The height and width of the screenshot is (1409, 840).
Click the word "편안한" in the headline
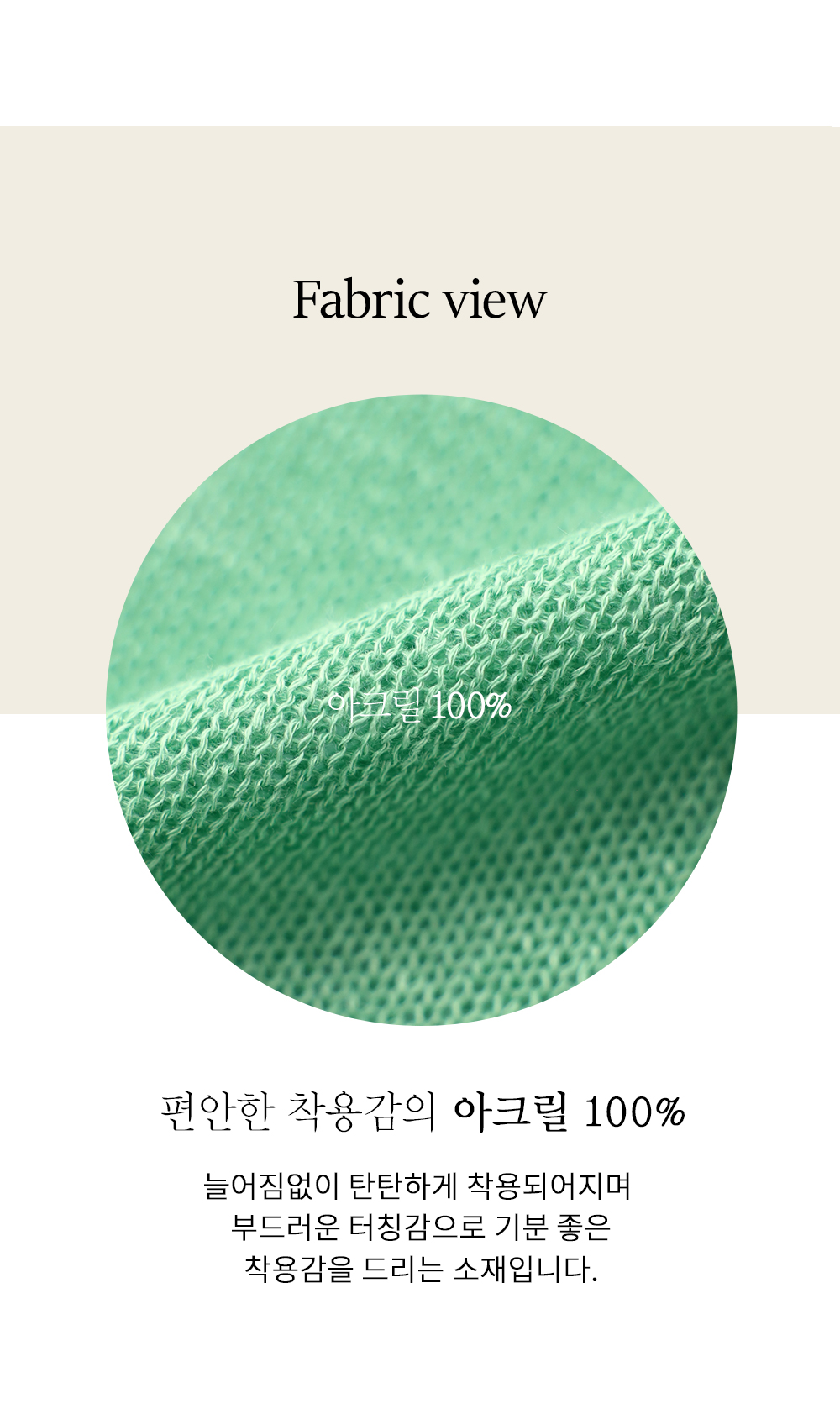pyautogui.click(x=218, y=1112)
